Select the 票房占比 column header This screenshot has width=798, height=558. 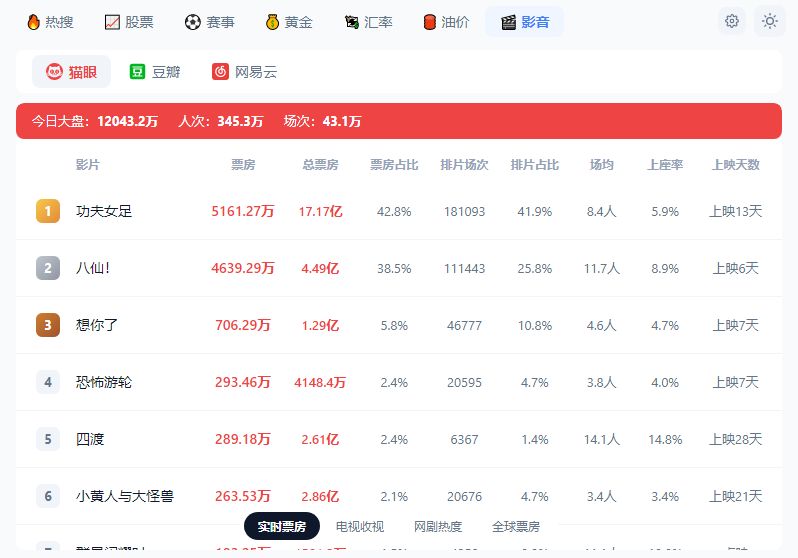[394, 165]
